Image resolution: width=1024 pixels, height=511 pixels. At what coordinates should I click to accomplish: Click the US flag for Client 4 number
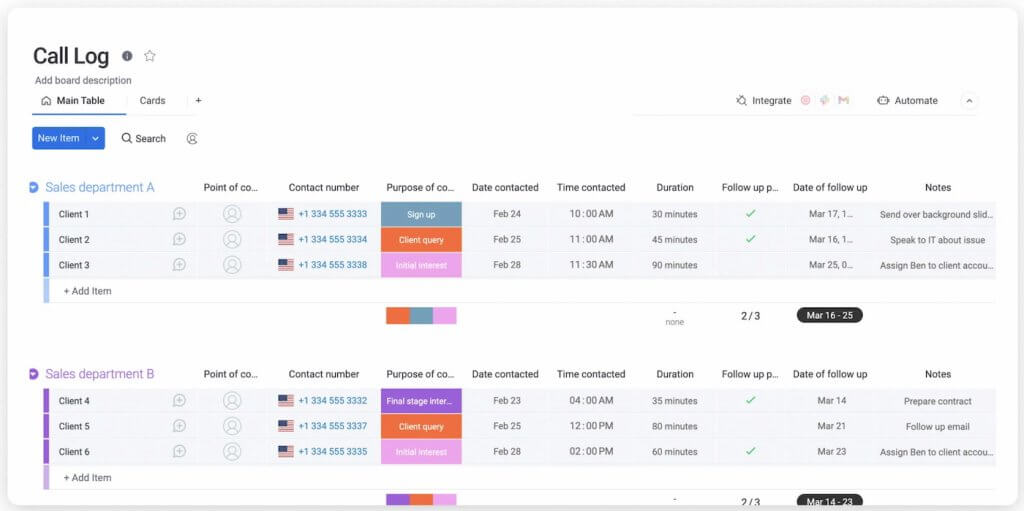tap(285, 401)
